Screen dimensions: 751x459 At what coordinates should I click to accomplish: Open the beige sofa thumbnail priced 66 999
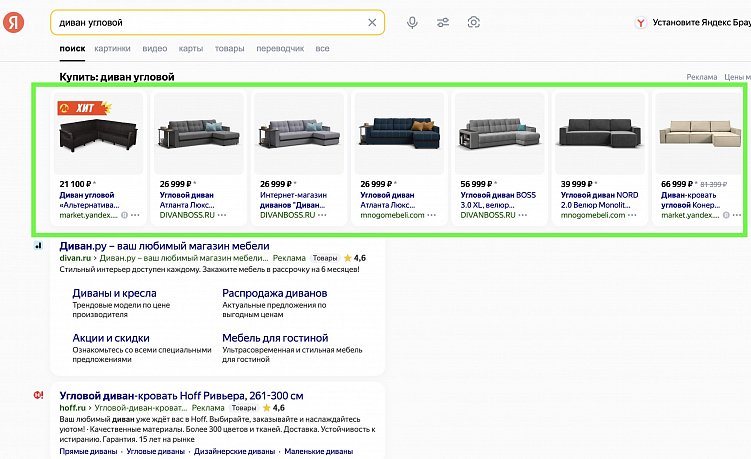[x=700, y=134]
